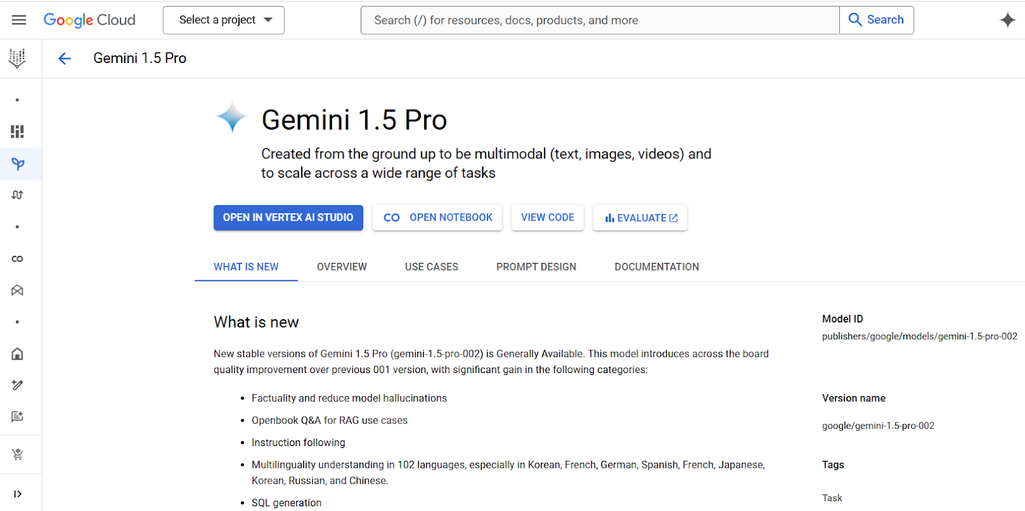Open the Marketplace cart sidebar icon

[x=18, y=454]
